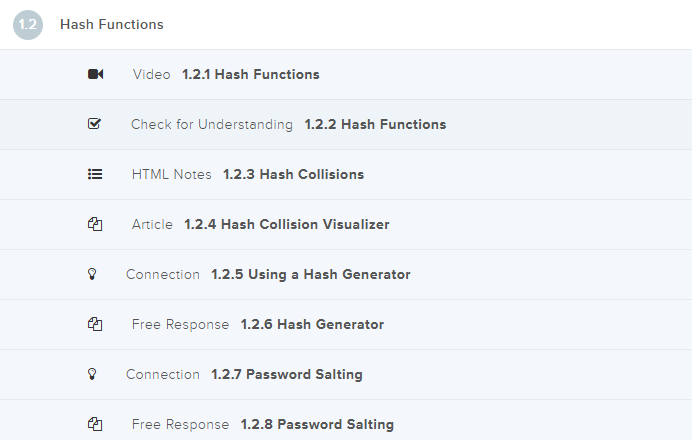Click the video camera icon for 1.2.1
Image resolution: width=692 pixels, height=440 pixels.
pyautogui.click(x=95, y=74)
